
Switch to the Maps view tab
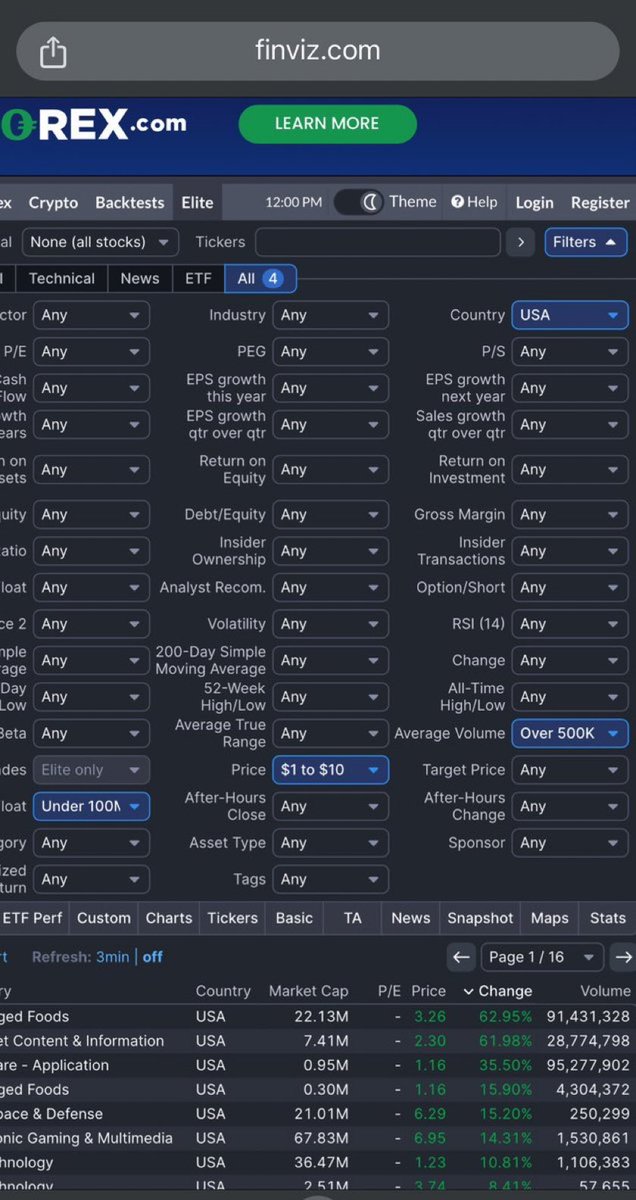point(550,918)
